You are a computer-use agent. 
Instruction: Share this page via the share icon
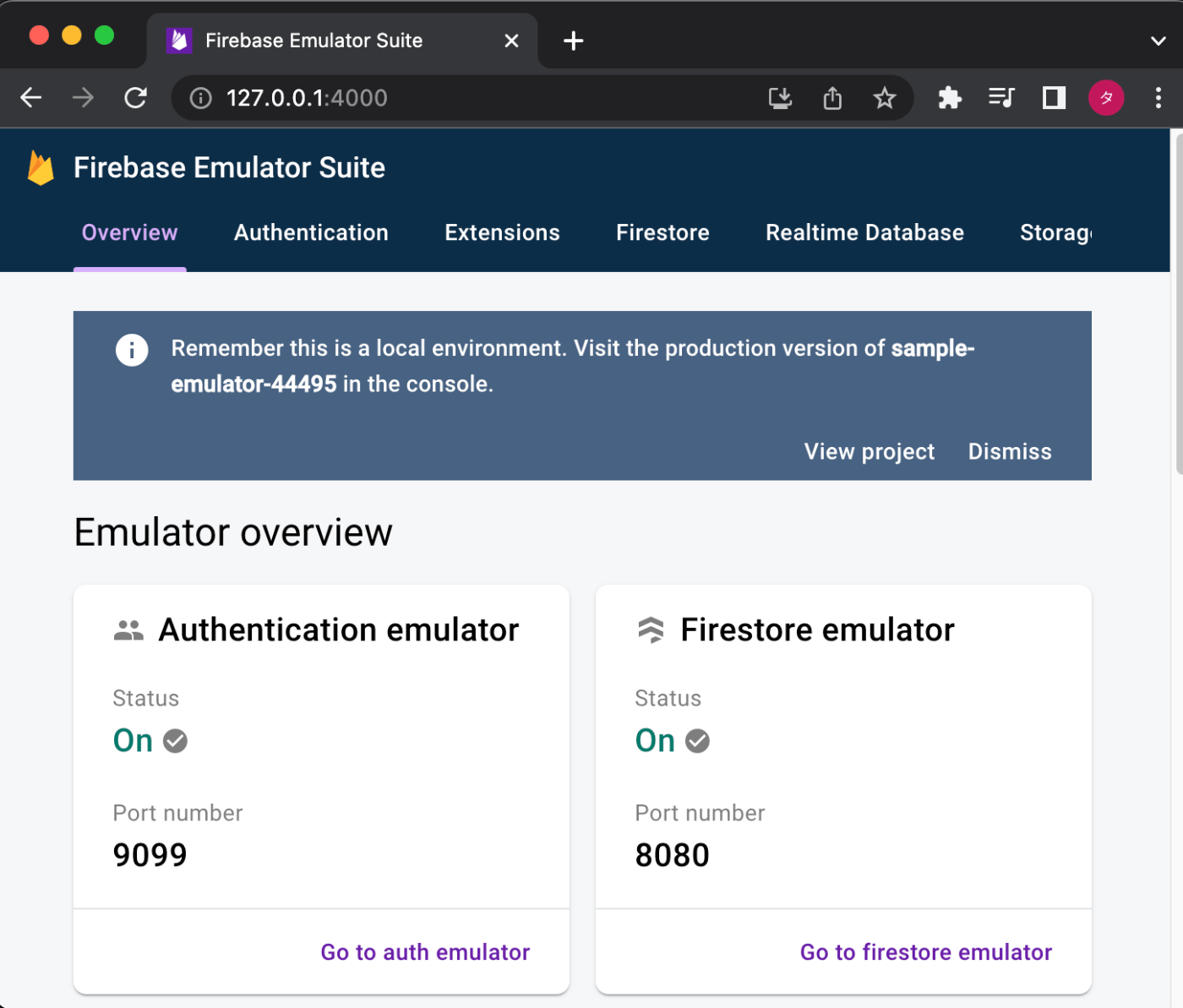click(x=832, y=98)
